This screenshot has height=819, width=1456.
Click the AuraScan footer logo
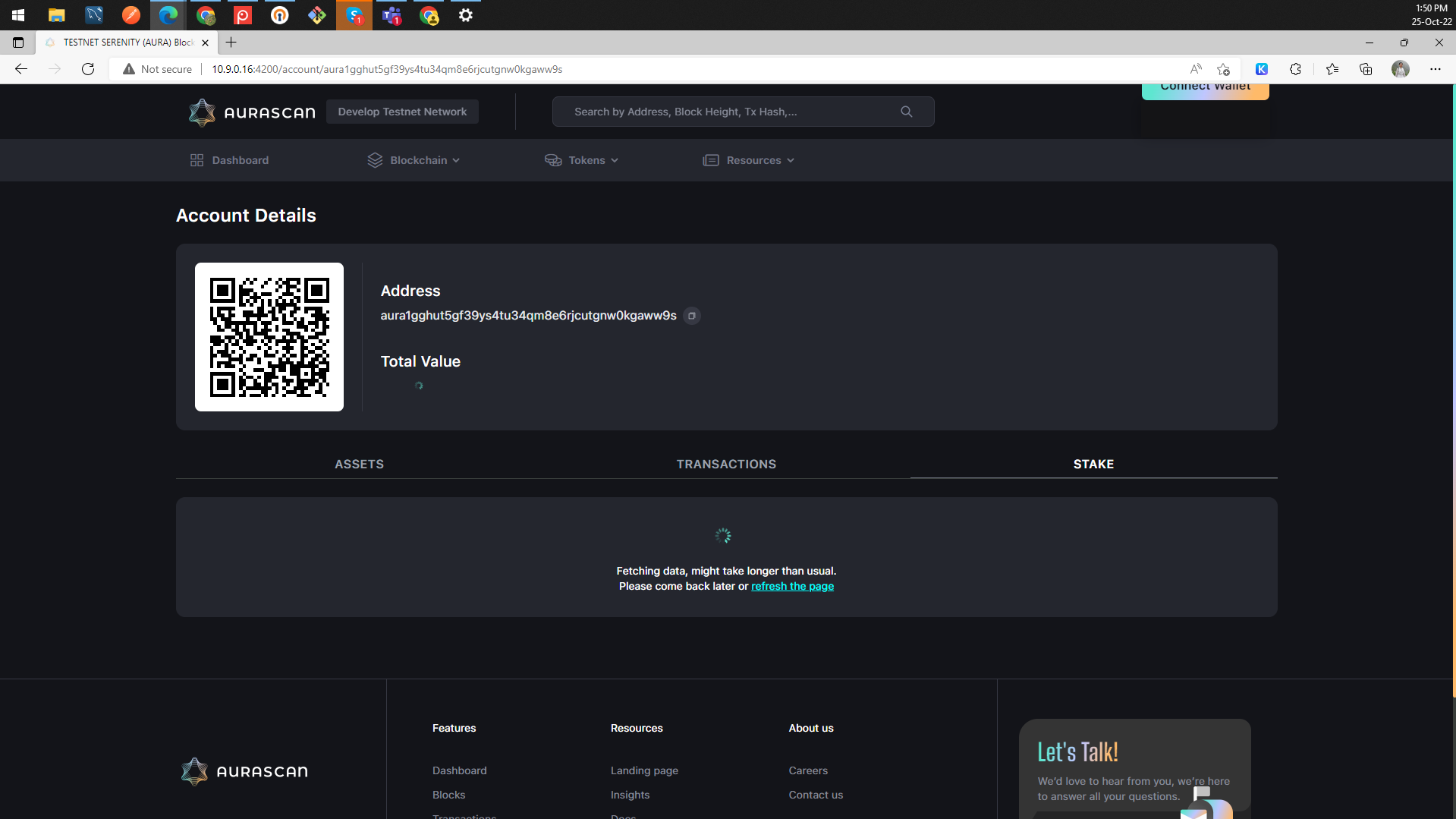tap(243, 771)
